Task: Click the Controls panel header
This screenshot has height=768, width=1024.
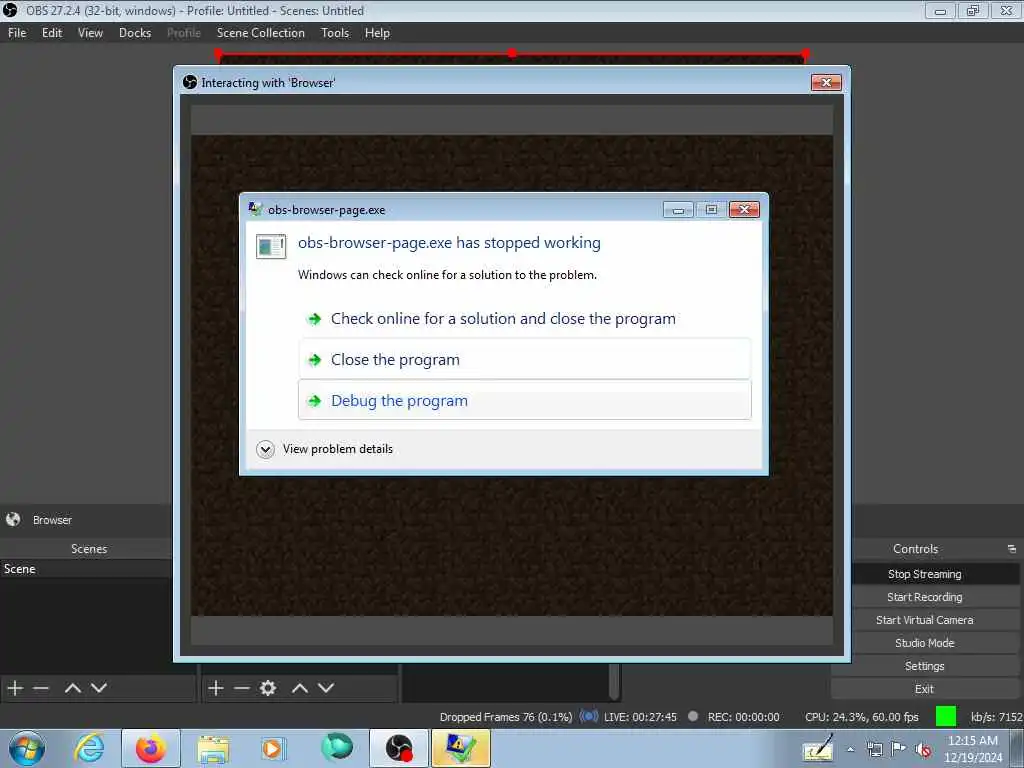Action: pyautogui.click(x=916, y=549)
